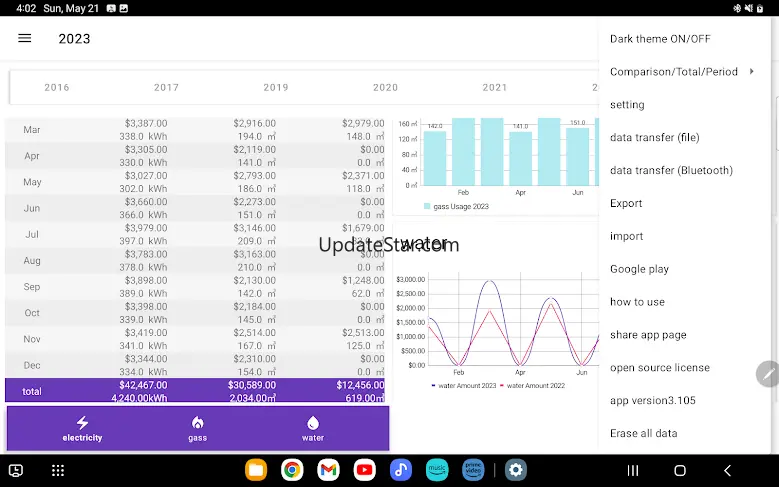Select the Mar row label
Screen dimensions: 779x487
pyautogui.click(x=32, y=130)
